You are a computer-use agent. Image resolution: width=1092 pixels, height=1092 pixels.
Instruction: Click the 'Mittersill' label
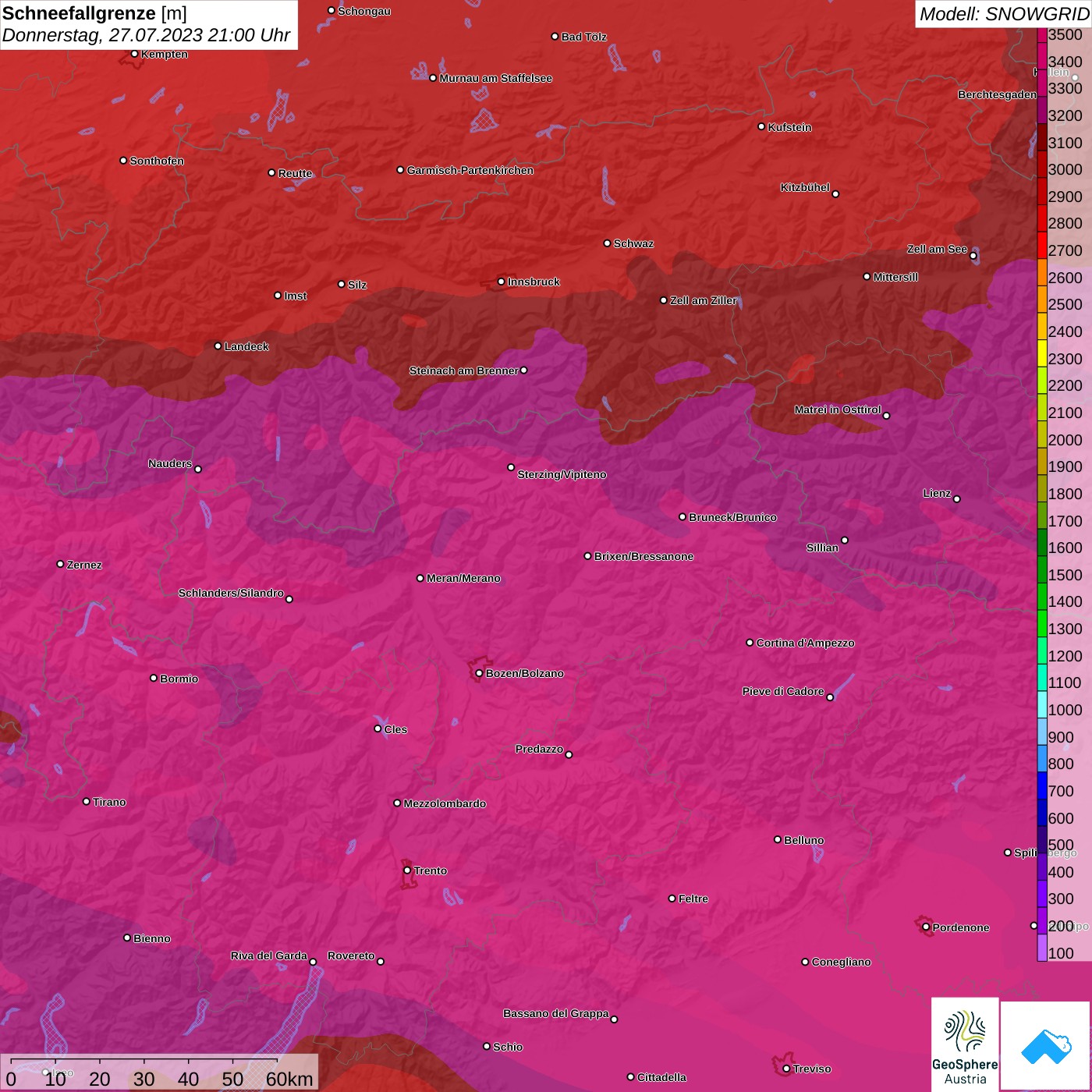tap(895, 277)
